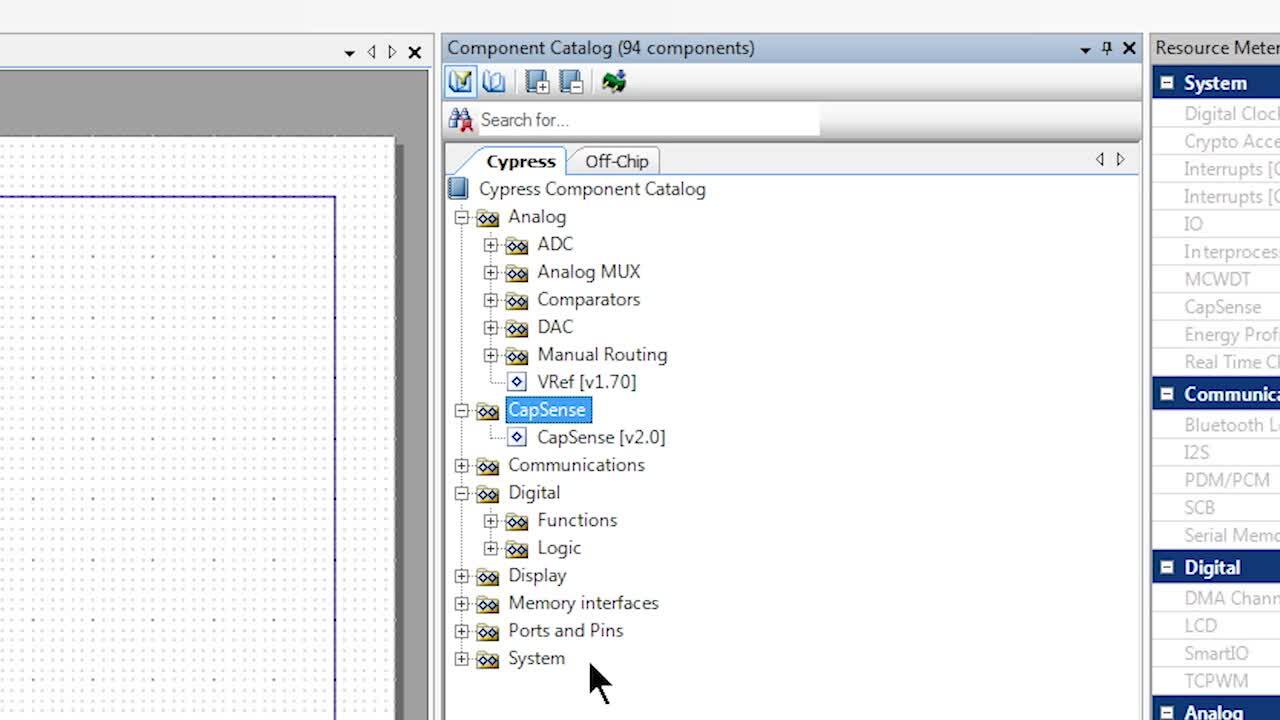Click the VRef component icon
This screenshot has width=1280, height=720.
(x=517, y=382)
